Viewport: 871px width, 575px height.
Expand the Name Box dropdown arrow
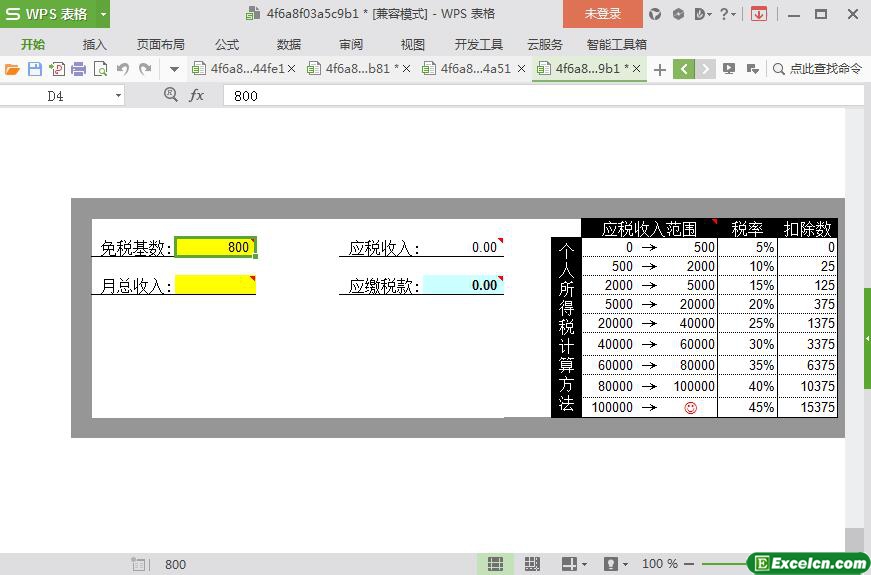click(118, 96)
